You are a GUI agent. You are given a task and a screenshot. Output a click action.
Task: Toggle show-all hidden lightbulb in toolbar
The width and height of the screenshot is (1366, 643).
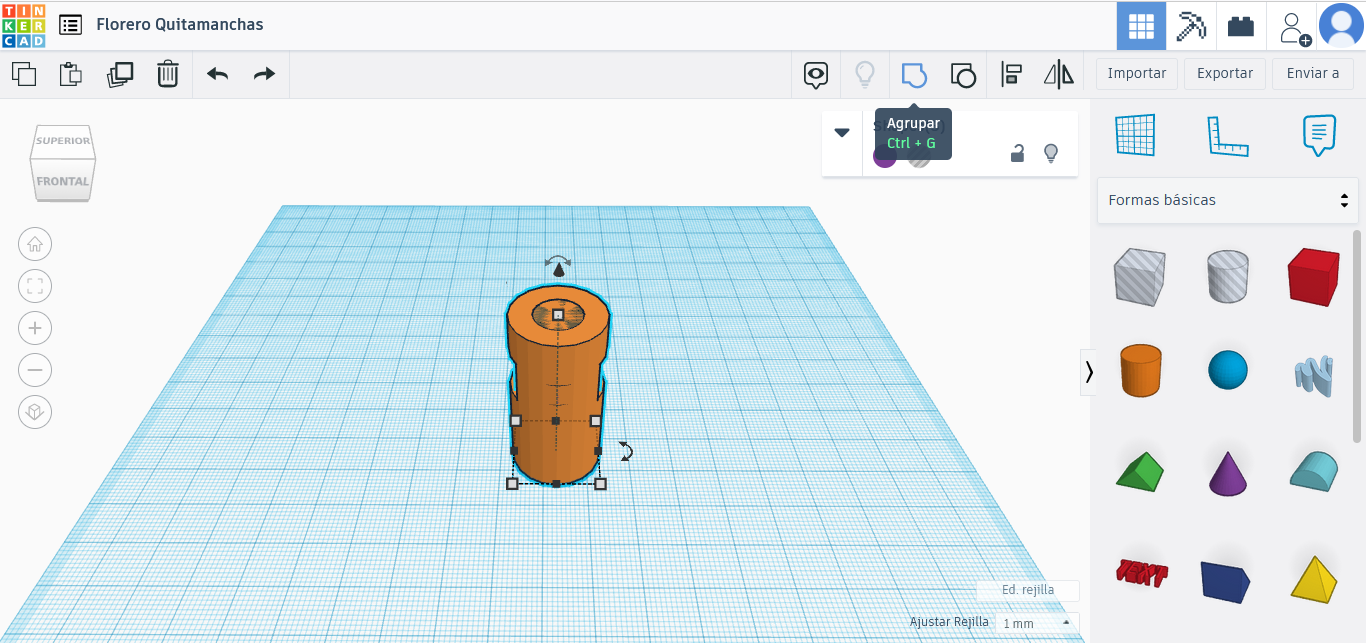coord(865,74)
